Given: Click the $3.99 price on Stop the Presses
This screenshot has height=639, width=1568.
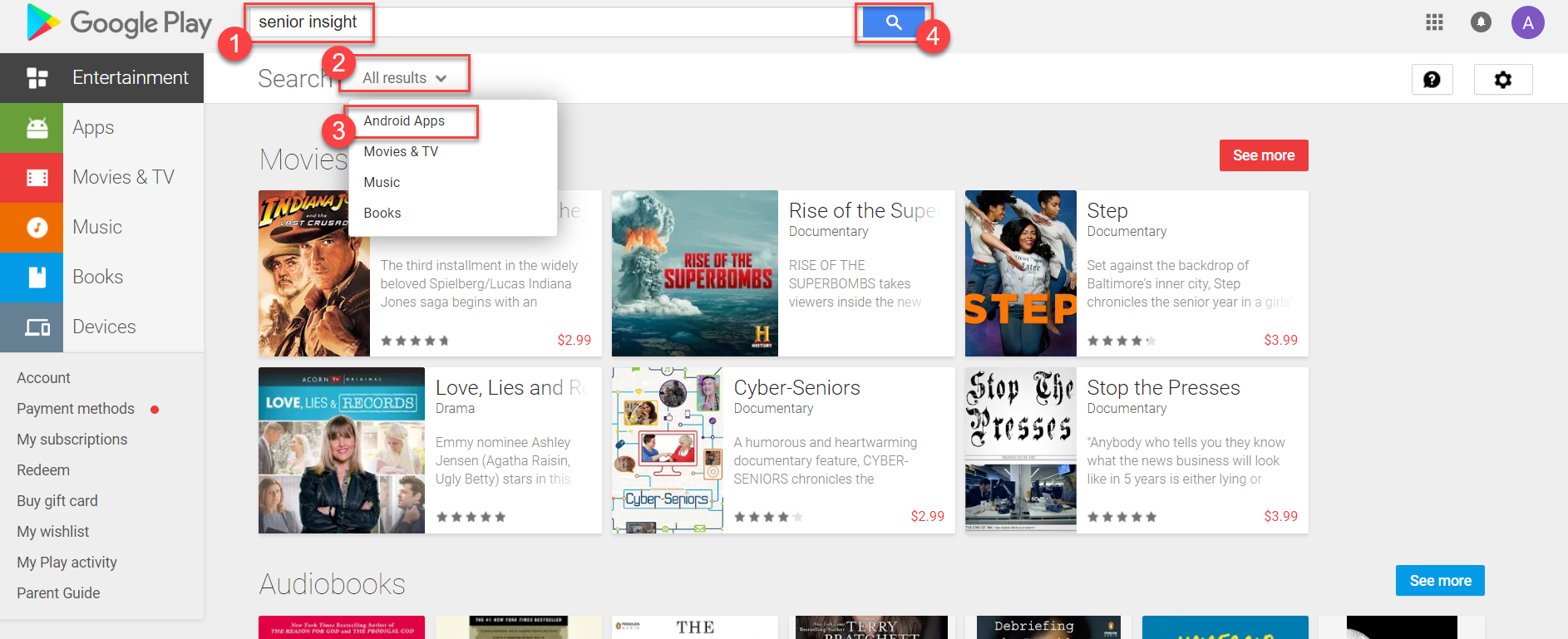Looking at the screenshot, I should (x=1280, y=516).
